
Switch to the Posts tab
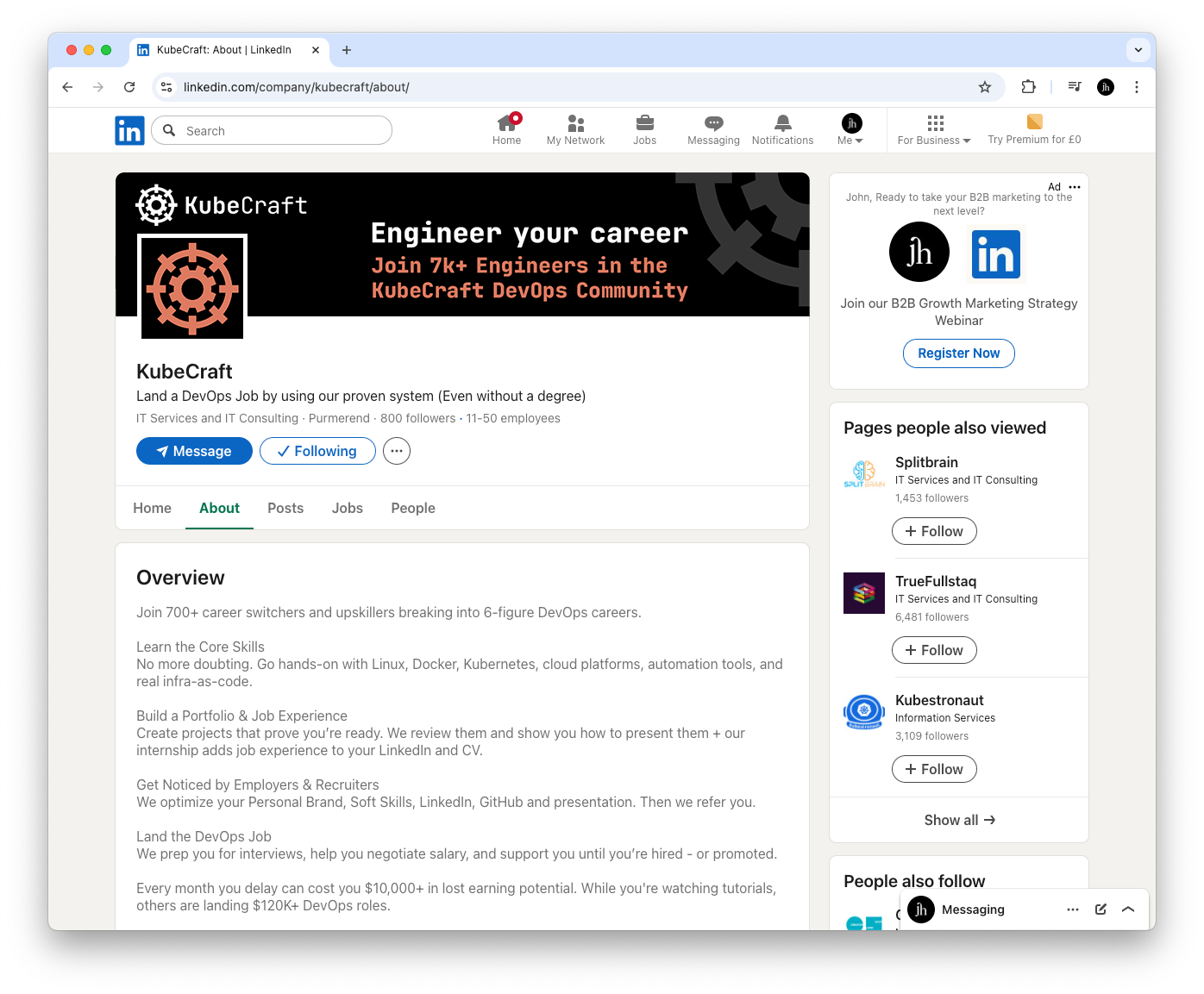(x=285, y=509)
